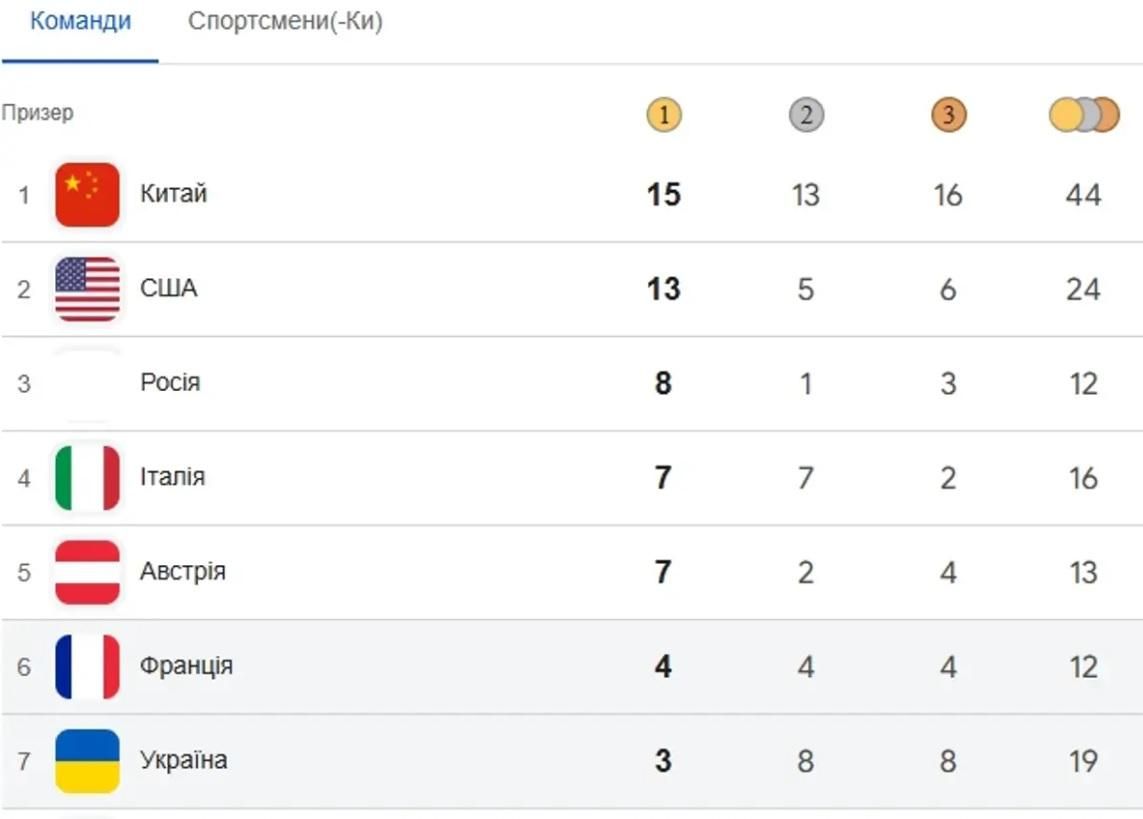Click the France flag icon
The height and width of the screenshot is (819, 1143).
87,666
